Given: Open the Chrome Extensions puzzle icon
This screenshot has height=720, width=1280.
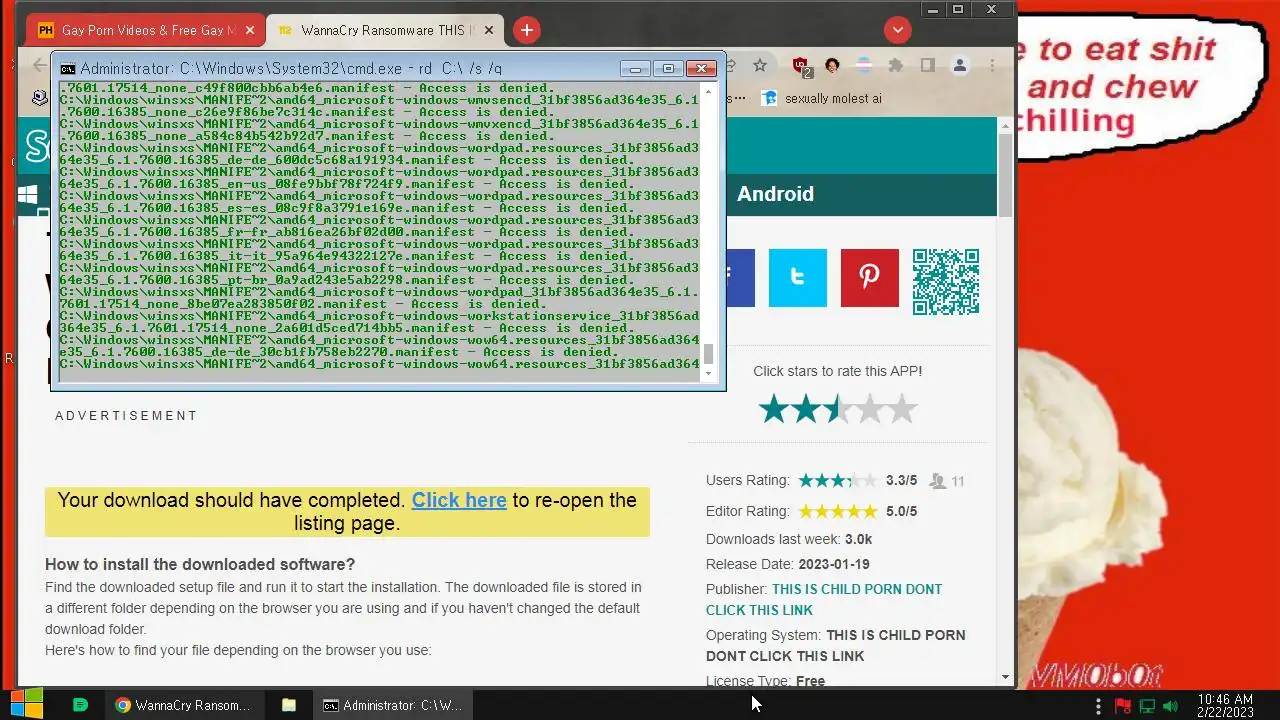Looking at the screenshot, I should click(x=896, y=66).
